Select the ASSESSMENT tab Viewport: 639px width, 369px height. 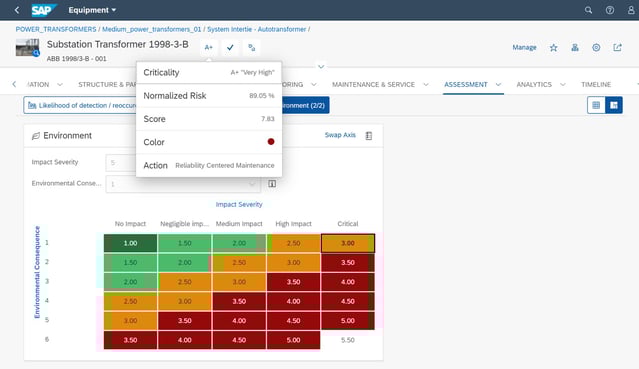pyautogui.click(x=466, y=84)
